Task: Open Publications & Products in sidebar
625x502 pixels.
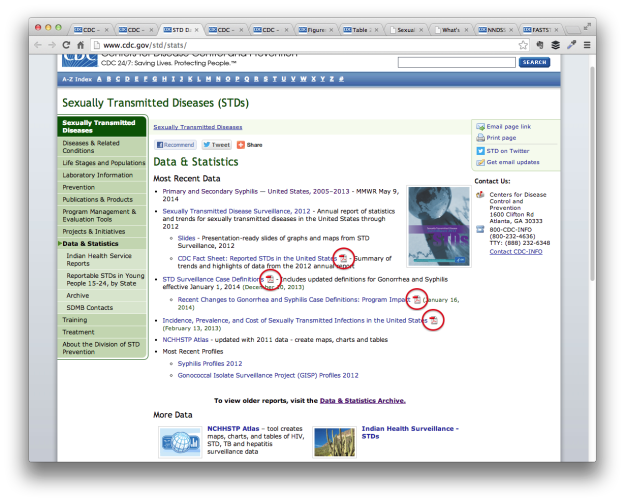Action: click(102, 199)
